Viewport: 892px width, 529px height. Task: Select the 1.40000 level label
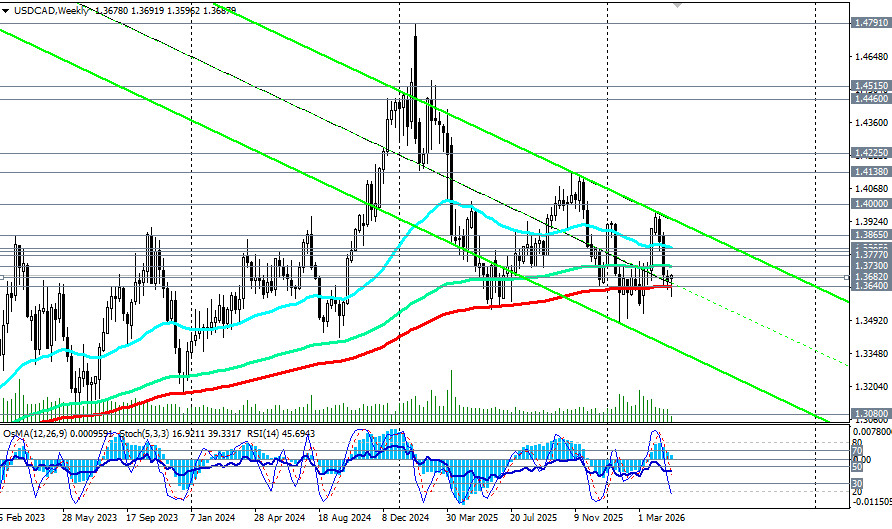[870, 203]
